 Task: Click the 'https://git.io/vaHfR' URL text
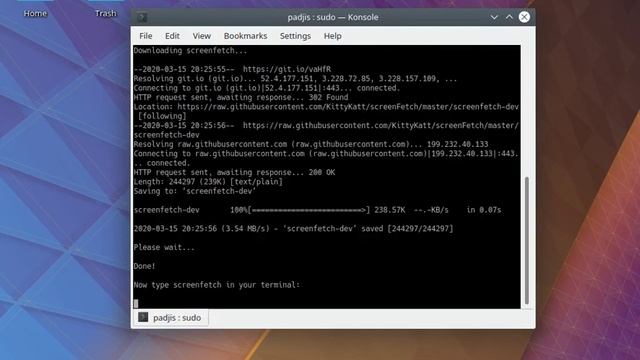point(287,69)
